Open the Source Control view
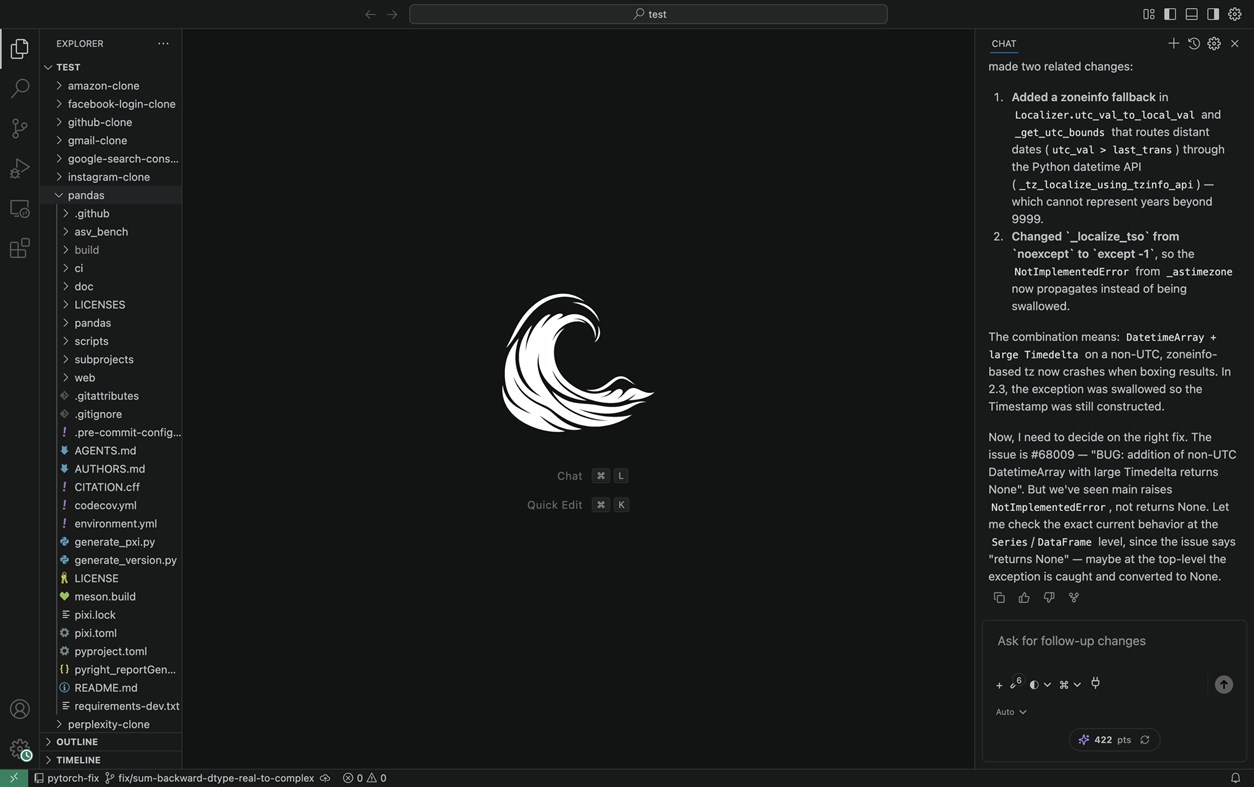The height and width of the screenshot is (787, 1254). click(x=19, y=128)
